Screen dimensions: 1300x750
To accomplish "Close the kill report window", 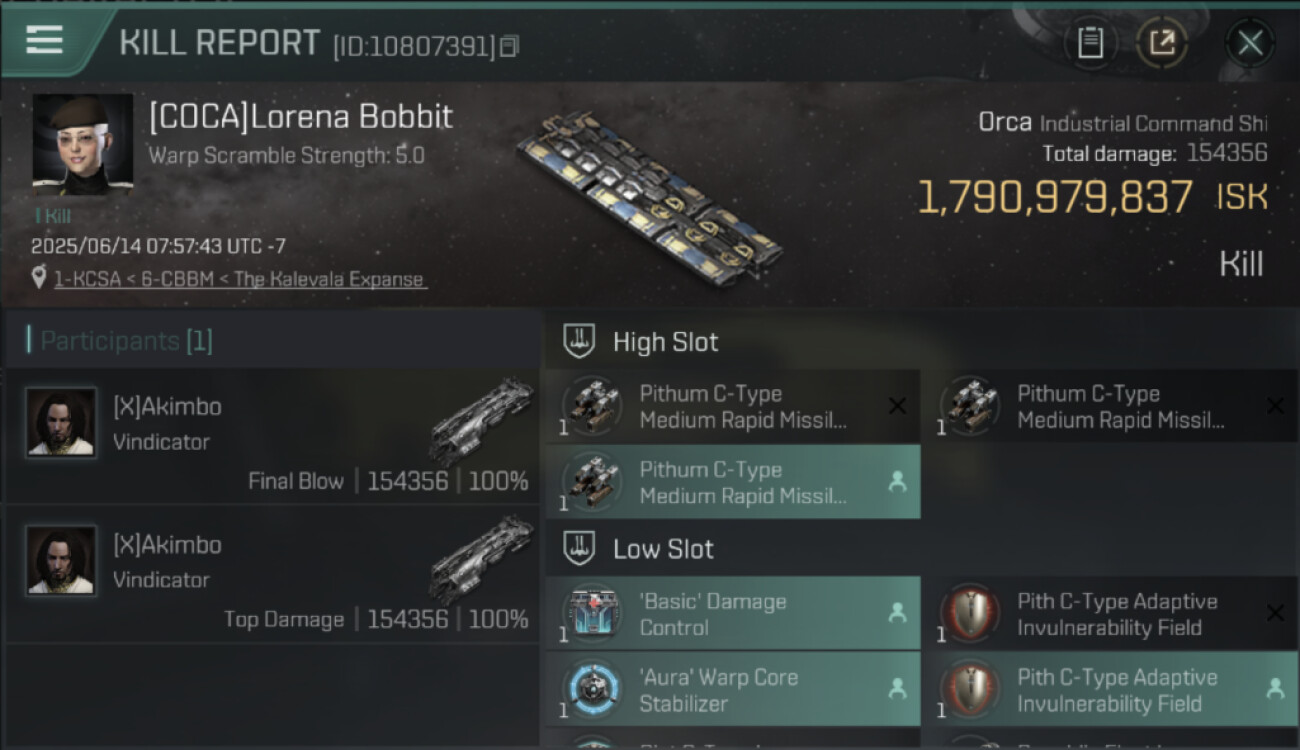I will pyautogui.click(x=1249, y=43).
